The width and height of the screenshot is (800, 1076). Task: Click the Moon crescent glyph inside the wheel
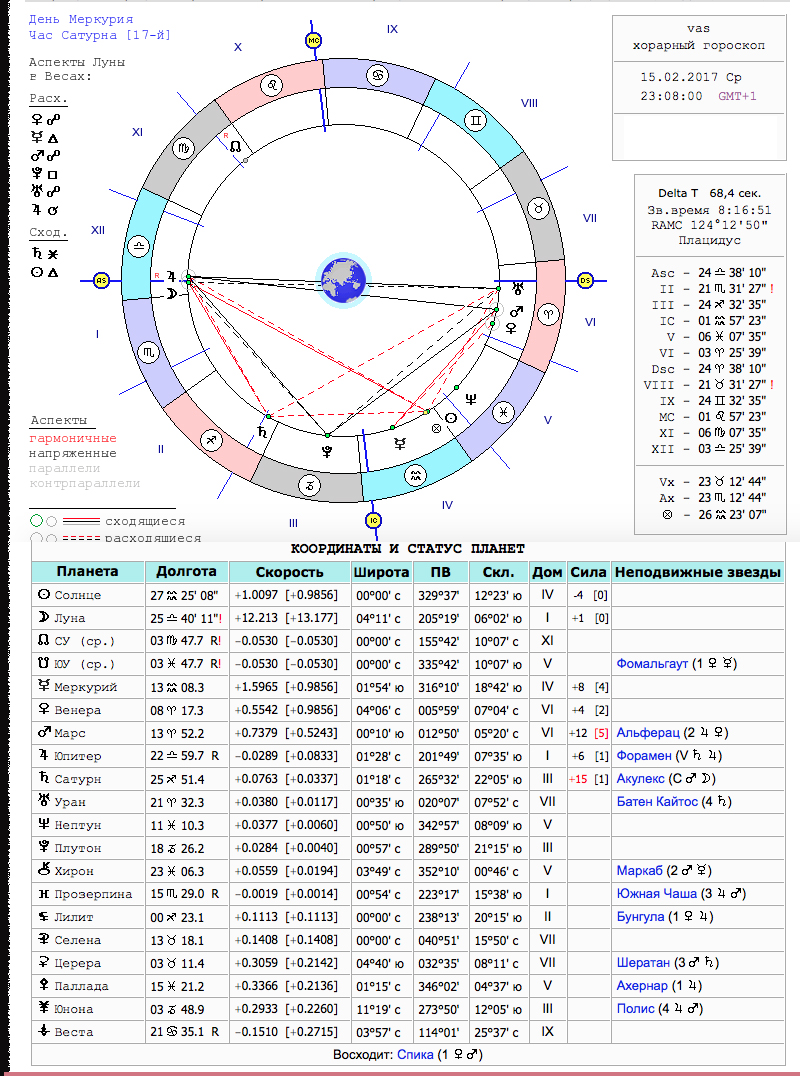coord(171,294)
